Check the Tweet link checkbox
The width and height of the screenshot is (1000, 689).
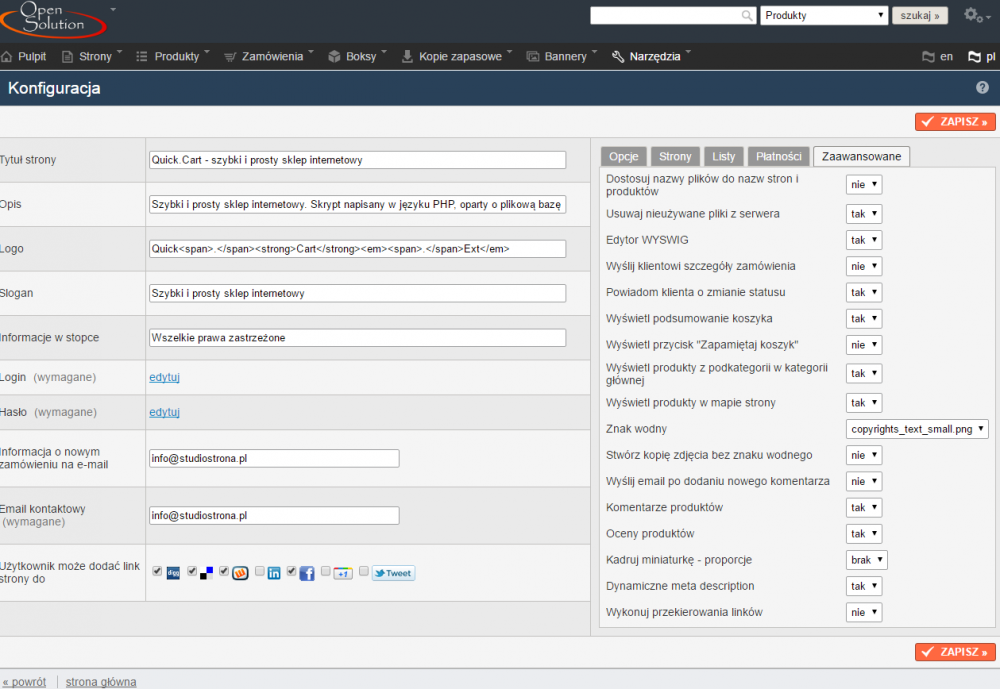364,571
